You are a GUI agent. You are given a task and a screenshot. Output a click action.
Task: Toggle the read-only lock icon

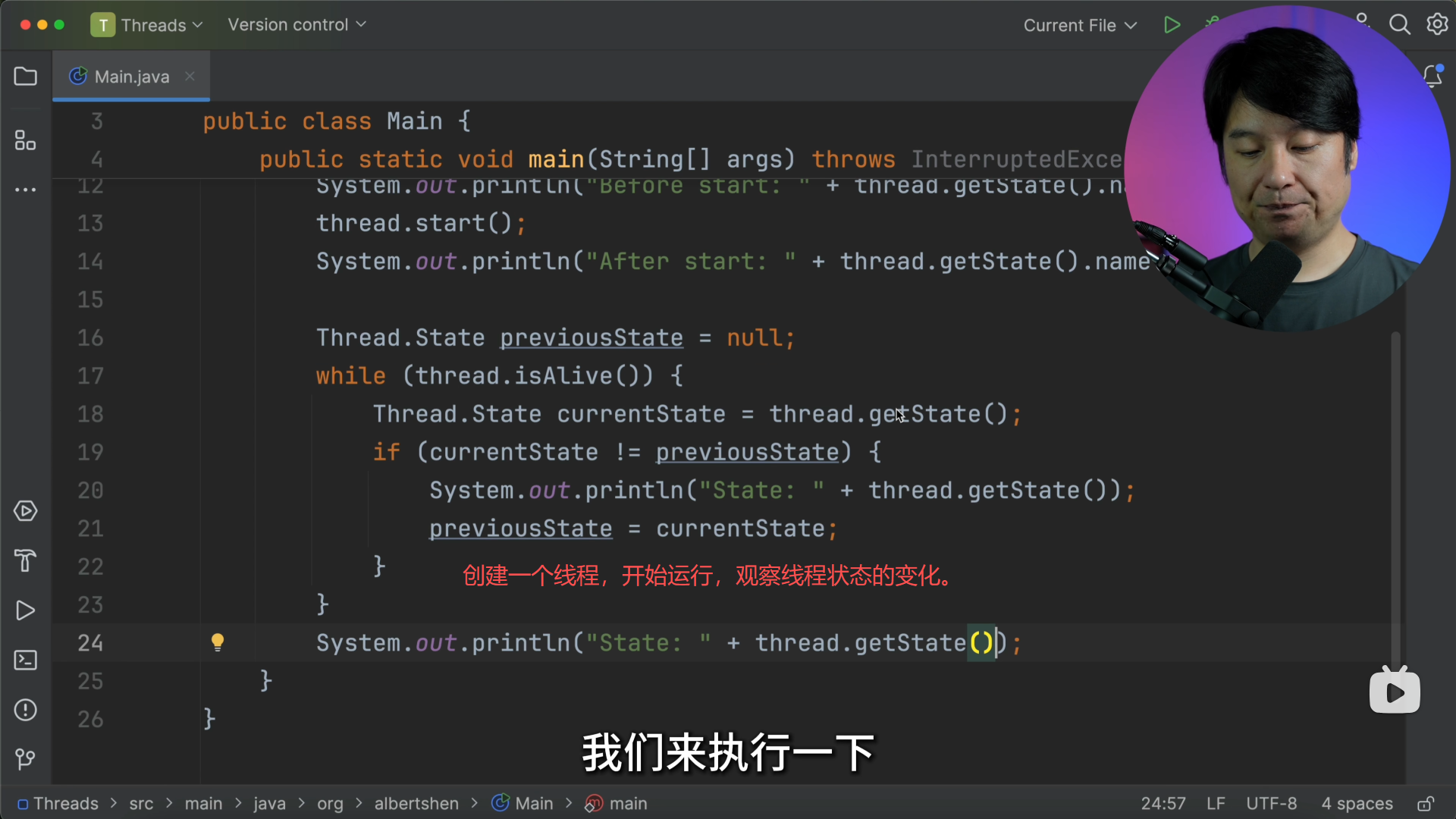coord(1426,804)
